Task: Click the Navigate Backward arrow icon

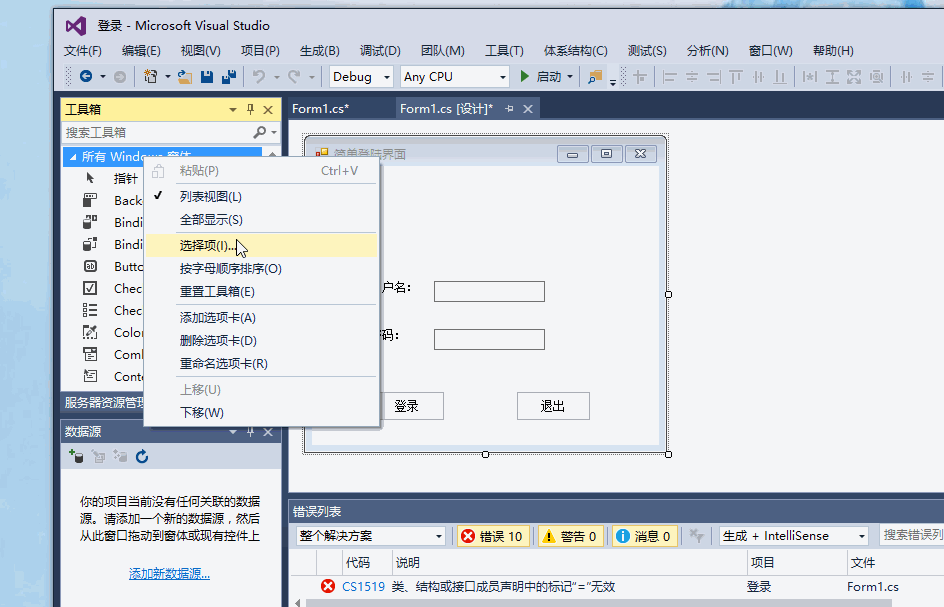Action: pyautogui.click(x=86, y=76)
